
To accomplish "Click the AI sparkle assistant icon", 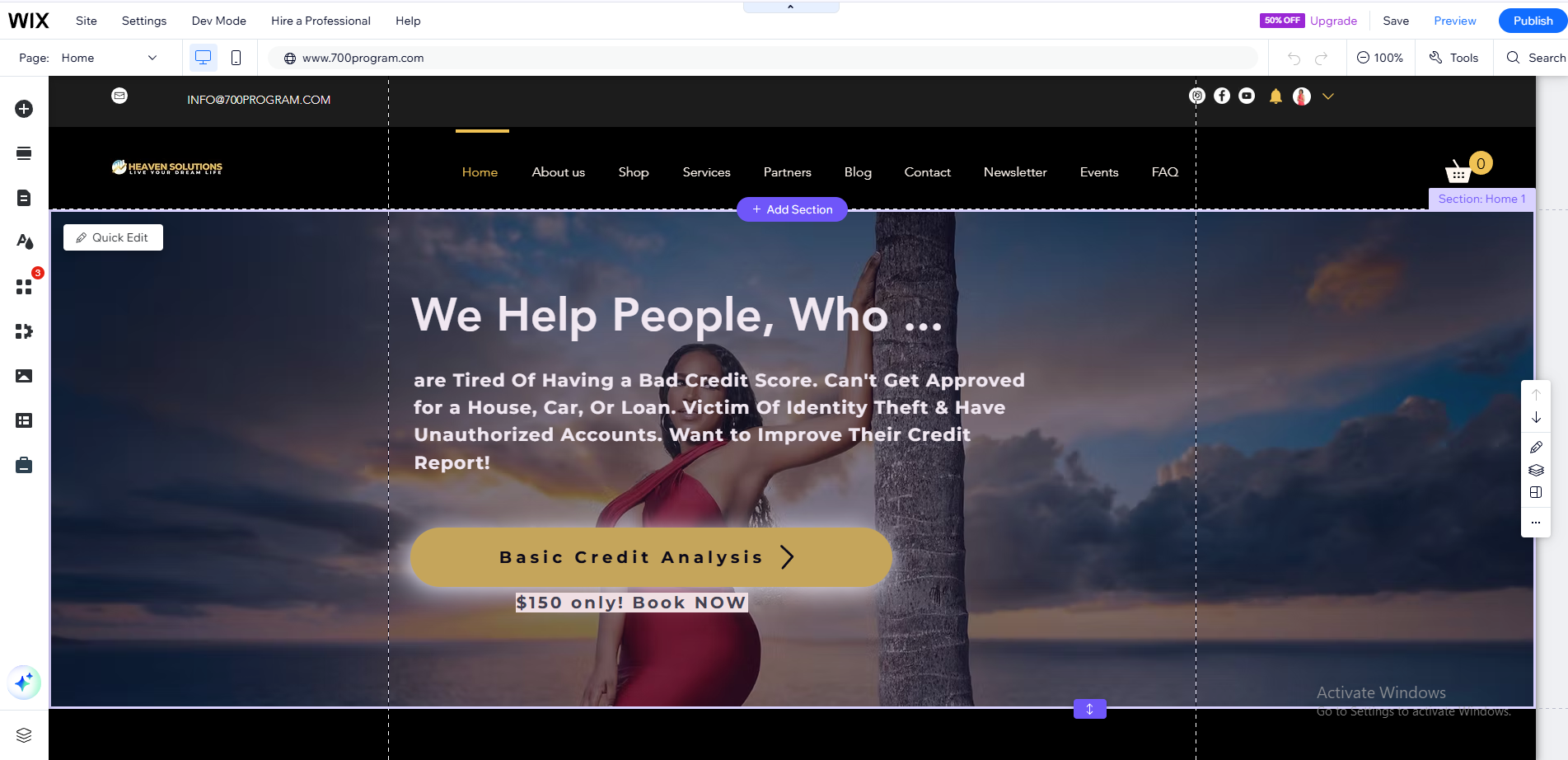I will 24,683.
